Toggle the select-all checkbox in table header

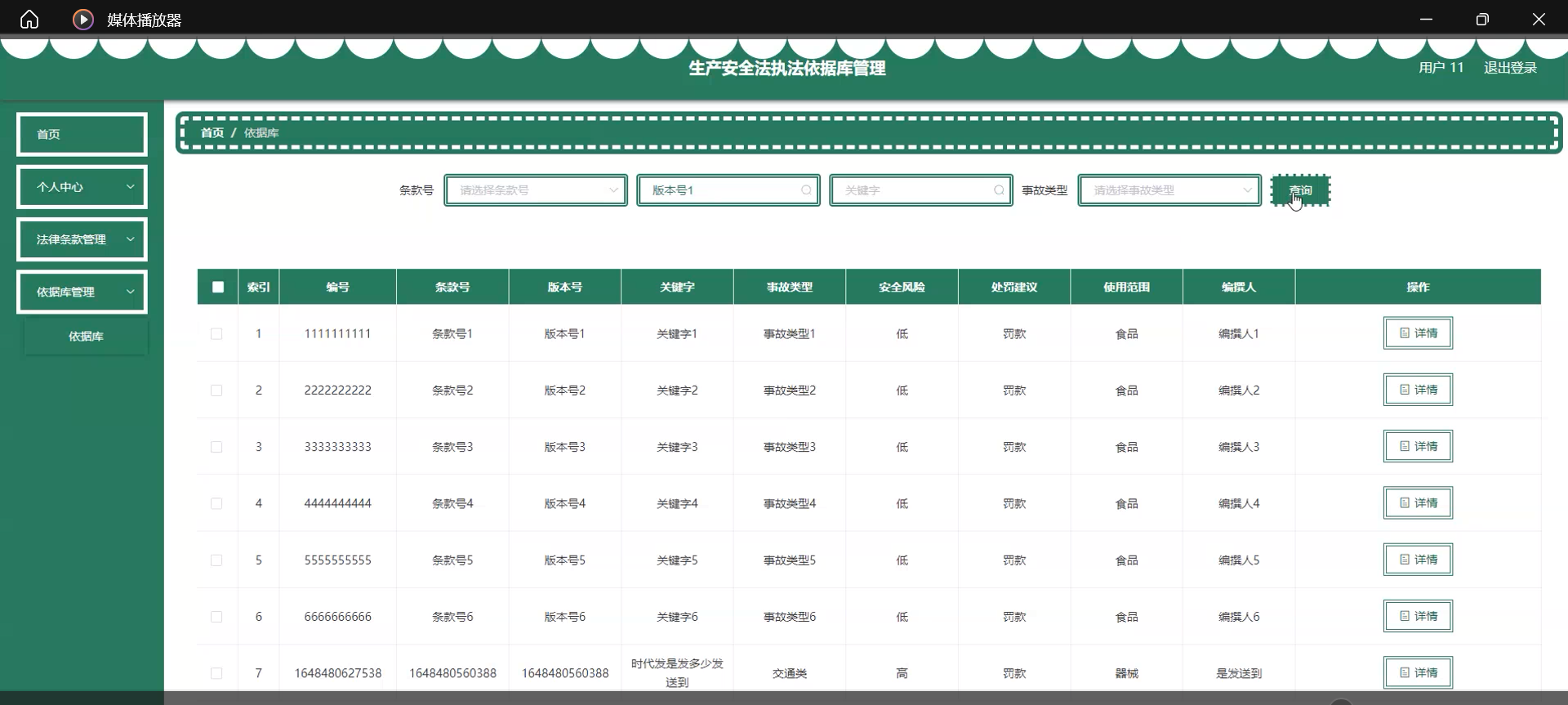pyautogui.click(x=218, y=287)
